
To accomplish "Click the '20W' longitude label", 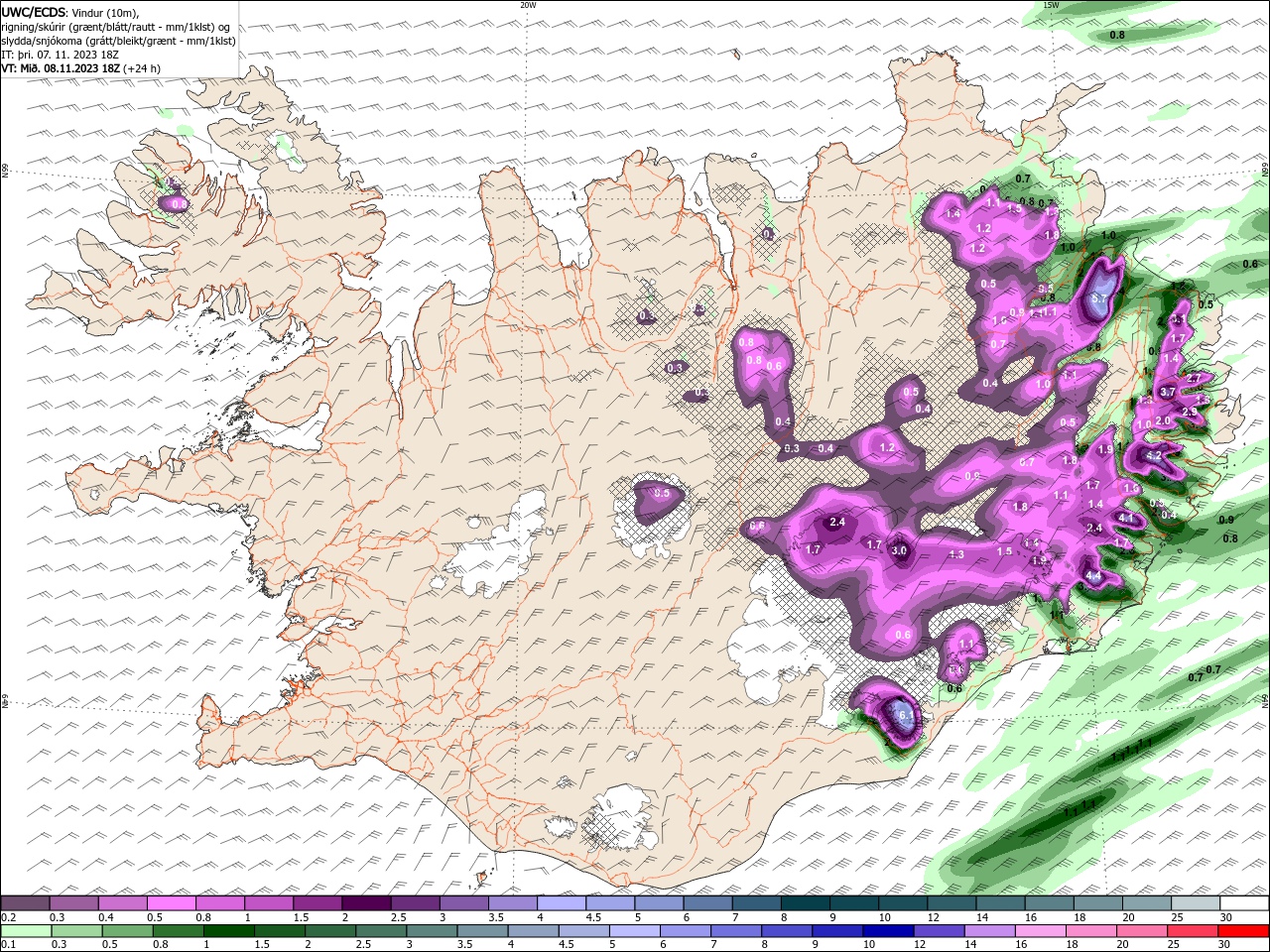I will pyautogui.click(x=528, y=5).
